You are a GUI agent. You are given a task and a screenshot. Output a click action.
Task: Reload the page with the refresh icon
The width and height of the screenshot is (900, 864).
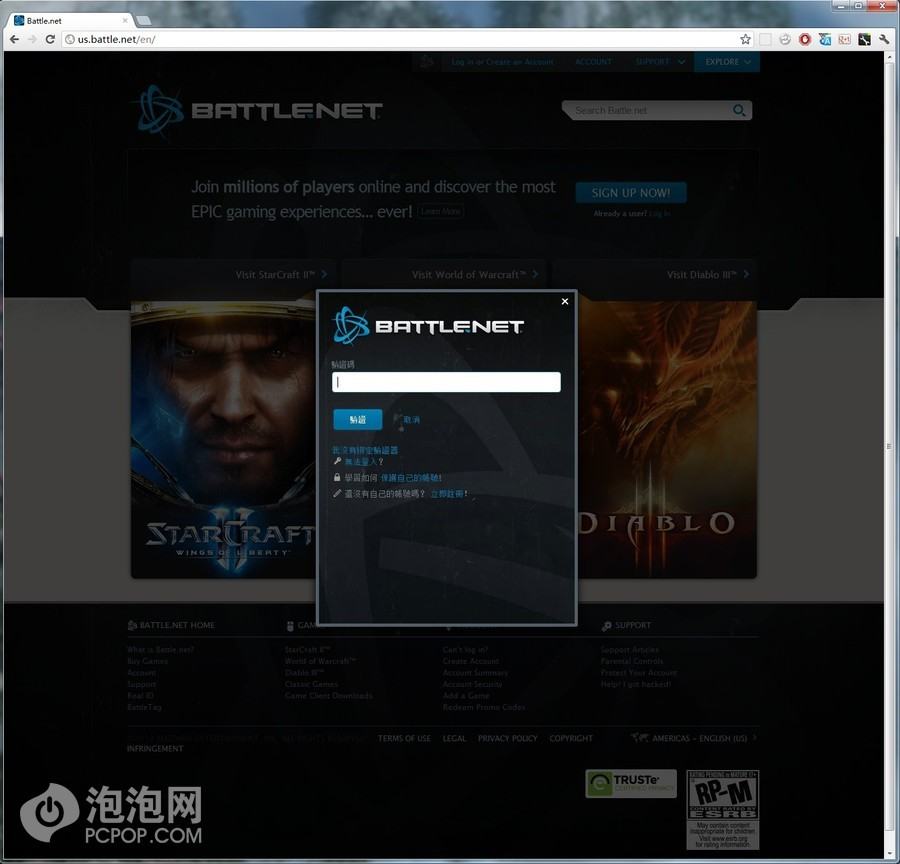(50, 39)
